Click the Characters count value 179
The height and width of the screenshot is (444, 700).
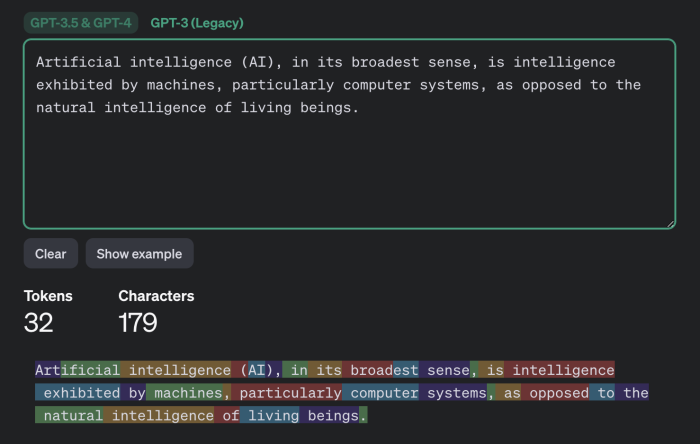pyautogui.click(x=137, y=322)
